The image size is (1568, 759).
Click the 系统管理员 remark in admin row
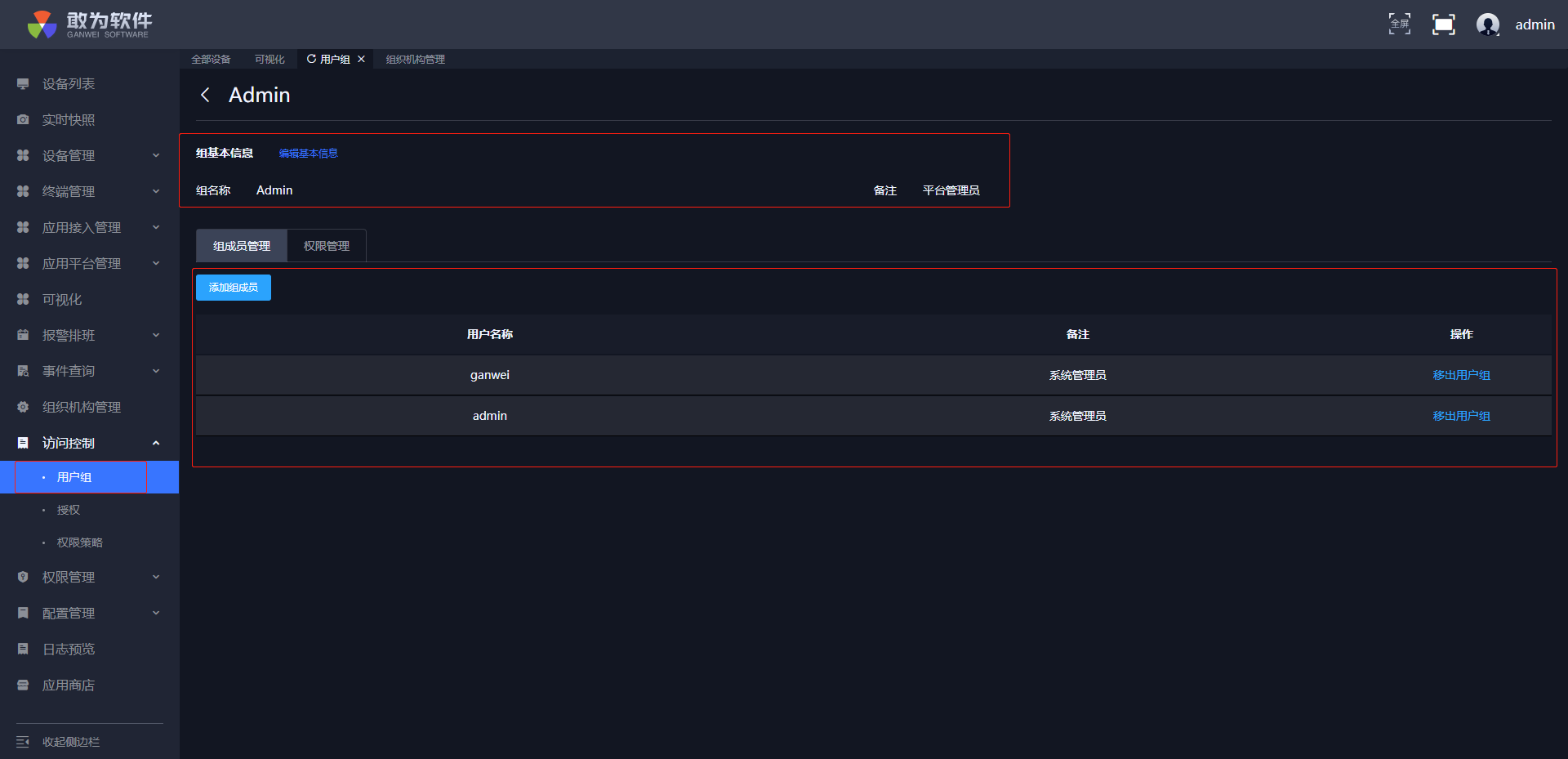tap(1078, 417)
